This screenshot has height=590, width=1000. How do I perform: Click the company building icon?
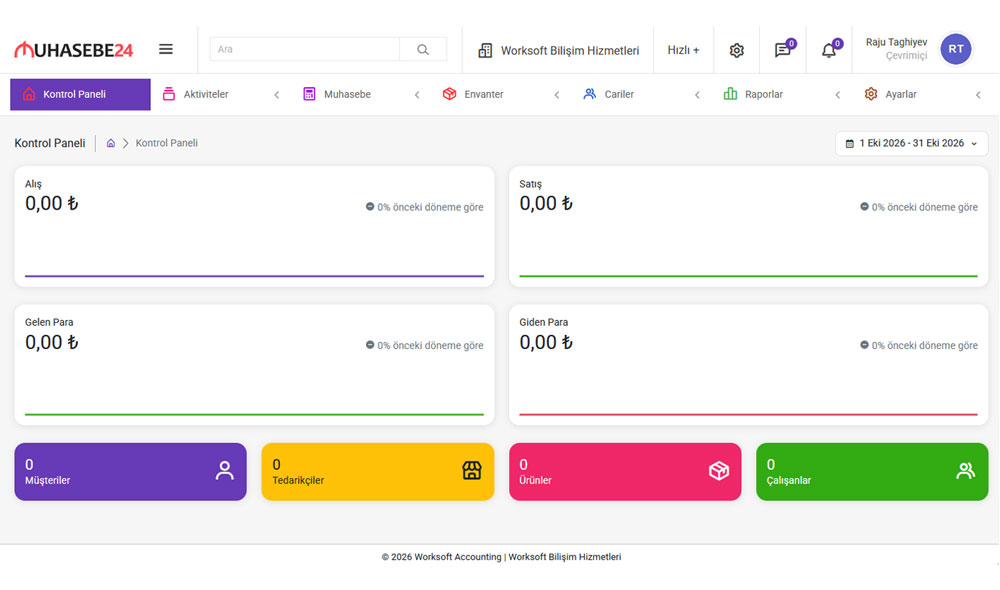pyautogui.click(x=485, y=50)
